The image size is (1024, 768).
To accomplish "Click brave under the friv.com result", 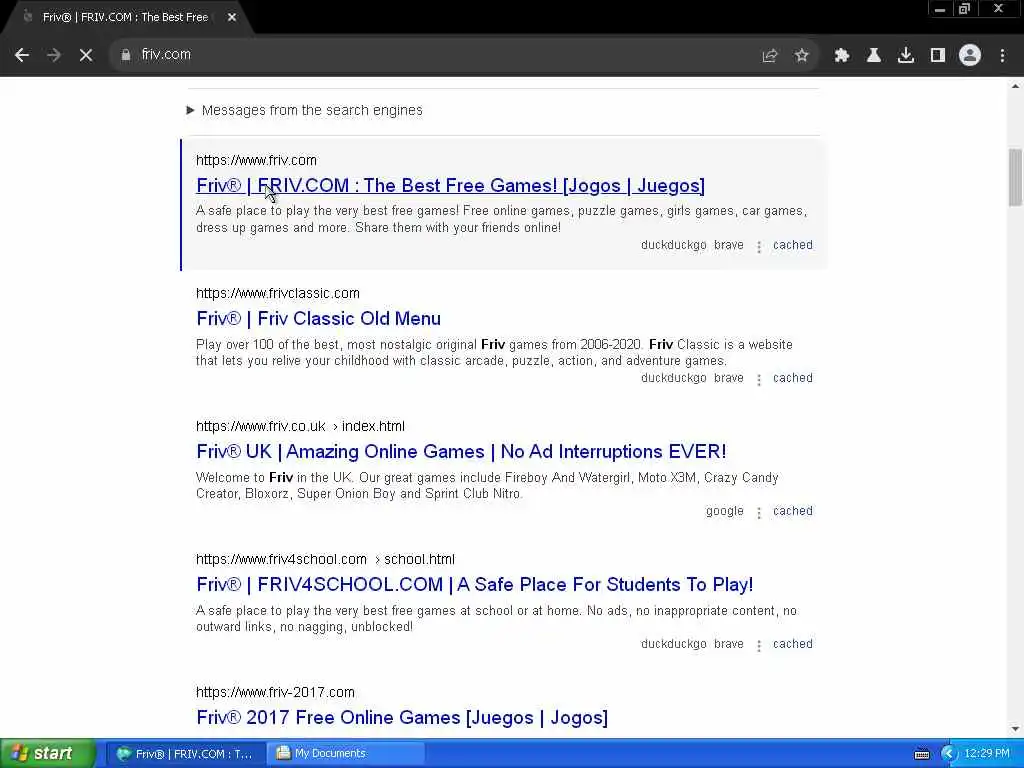I will 729,245.
